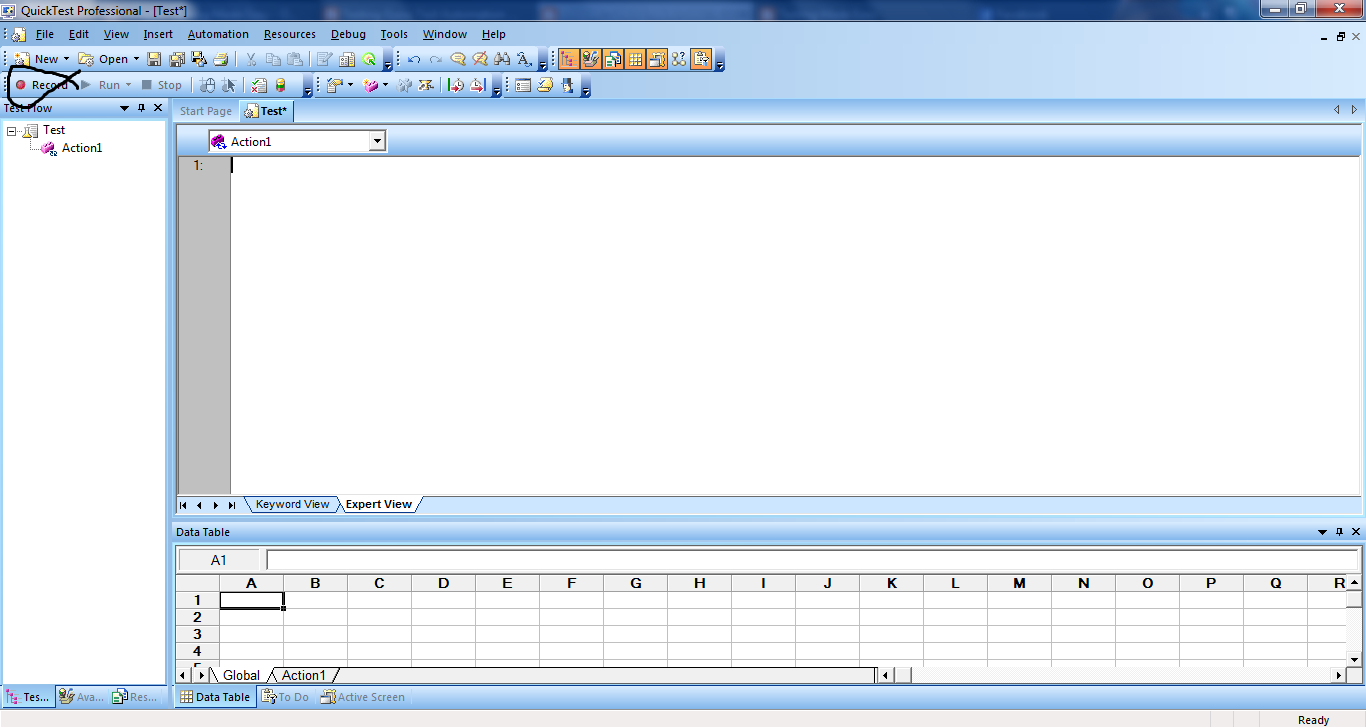1366x728 pixels.
Task: Click the hourglass icon beside Start Transaction
Action: point(427,85)
